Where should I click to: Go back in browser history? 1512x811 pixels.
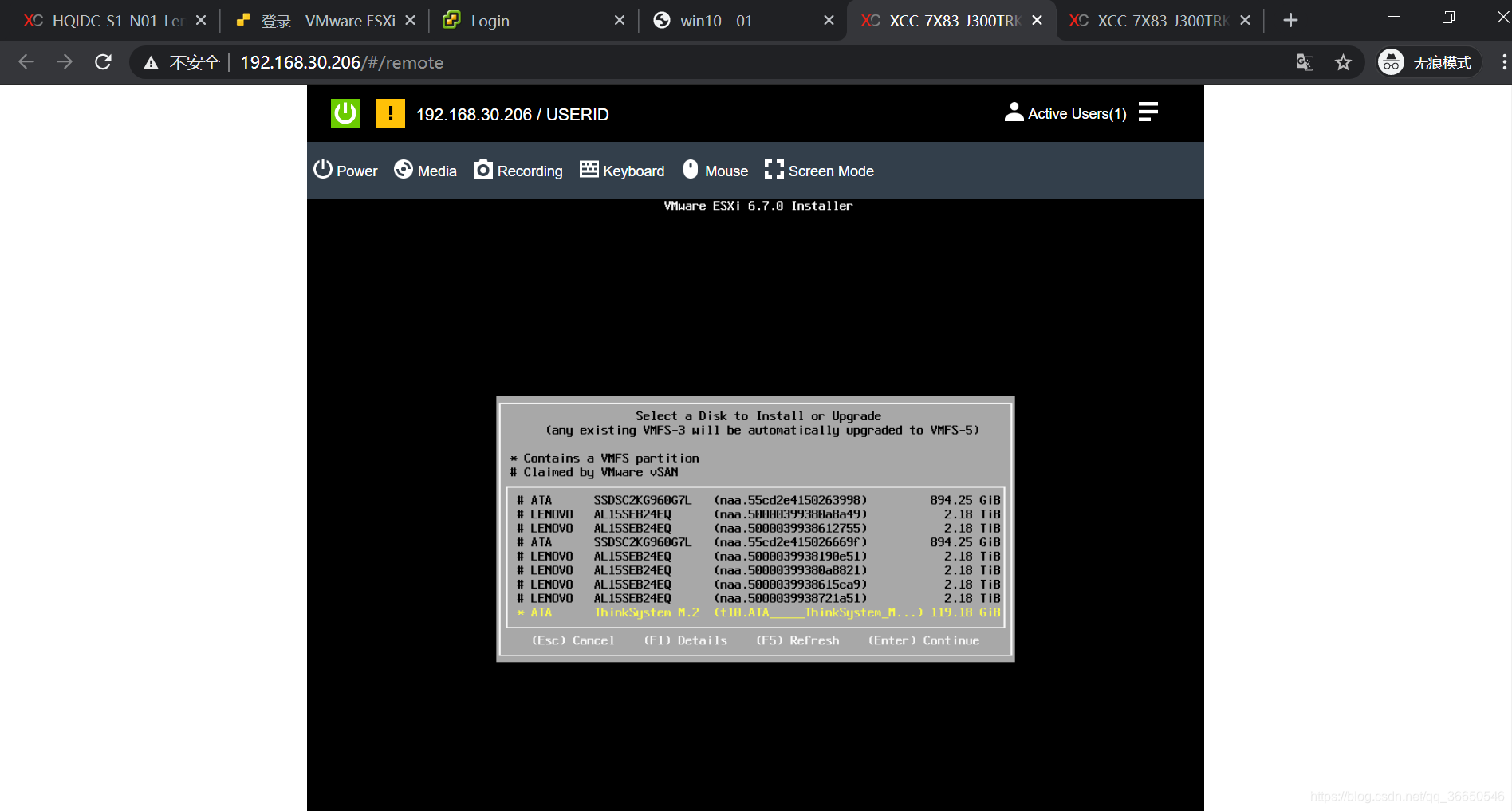(x=26, y=62)
